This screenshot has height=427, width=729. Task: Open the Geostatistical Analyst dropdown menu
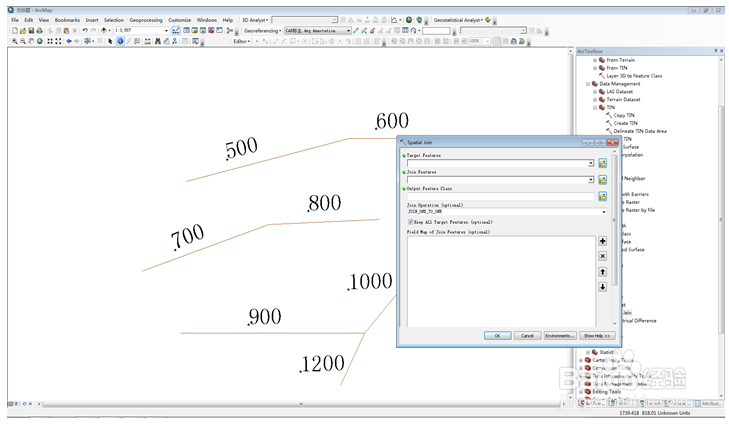click(458, 20)
